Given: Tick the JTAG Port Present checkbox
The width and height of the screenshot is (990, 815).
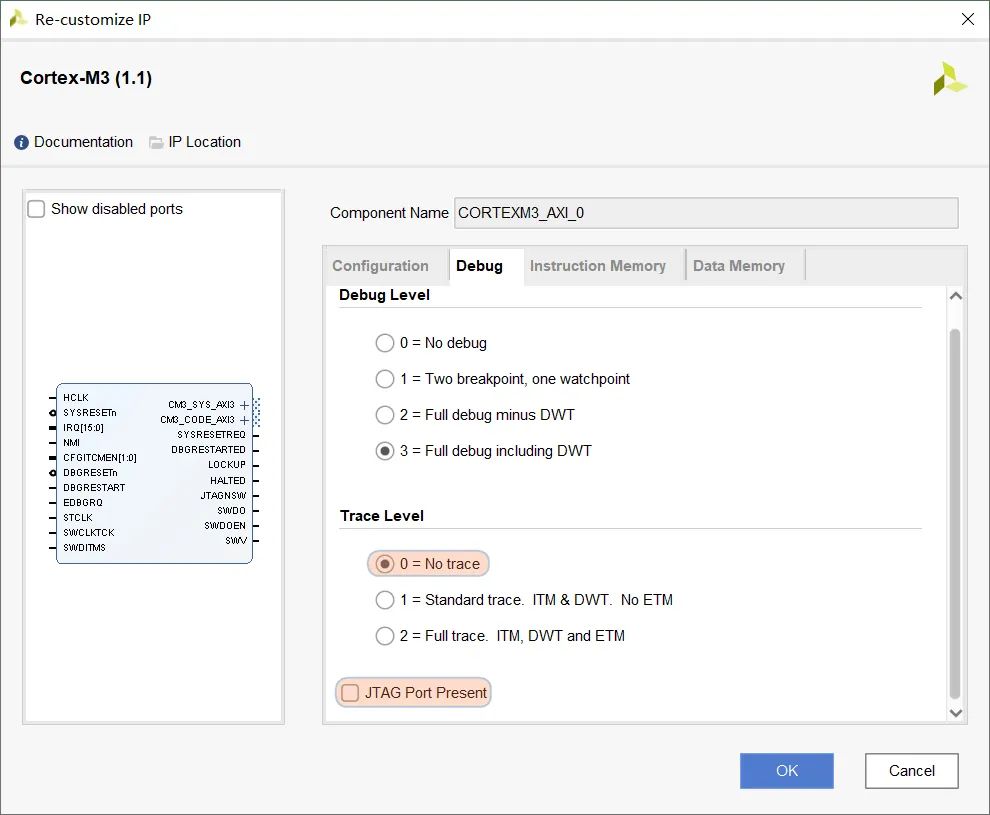Looking at the screenshot, I should coord(350,693).
